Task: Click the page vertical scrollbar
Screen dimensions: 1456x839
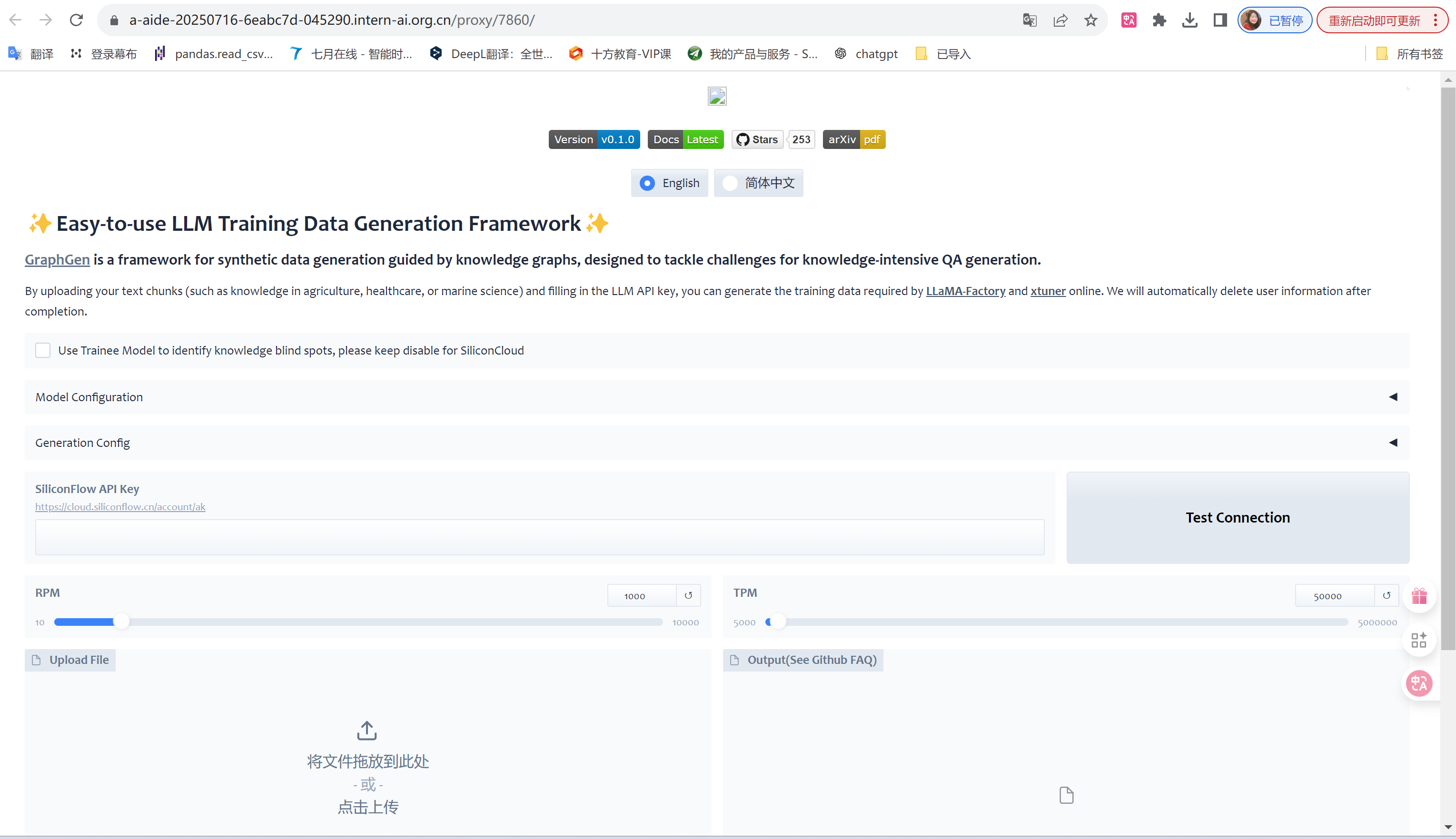Action: coord(1448,369)
